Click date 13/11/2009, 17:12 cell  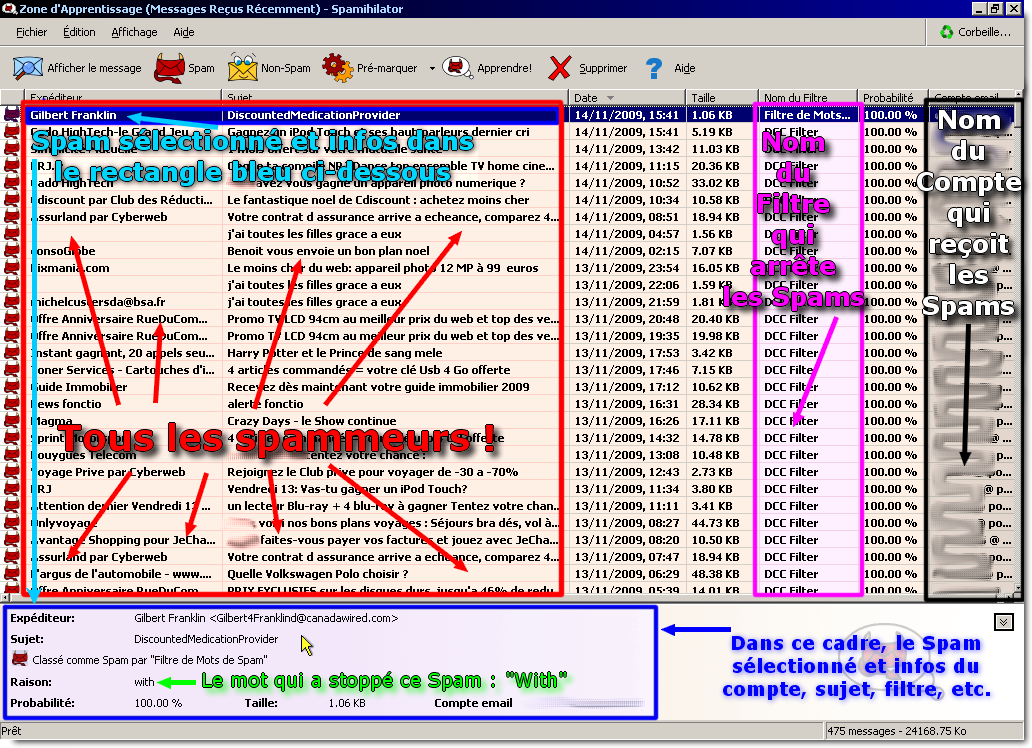point(627,387)
